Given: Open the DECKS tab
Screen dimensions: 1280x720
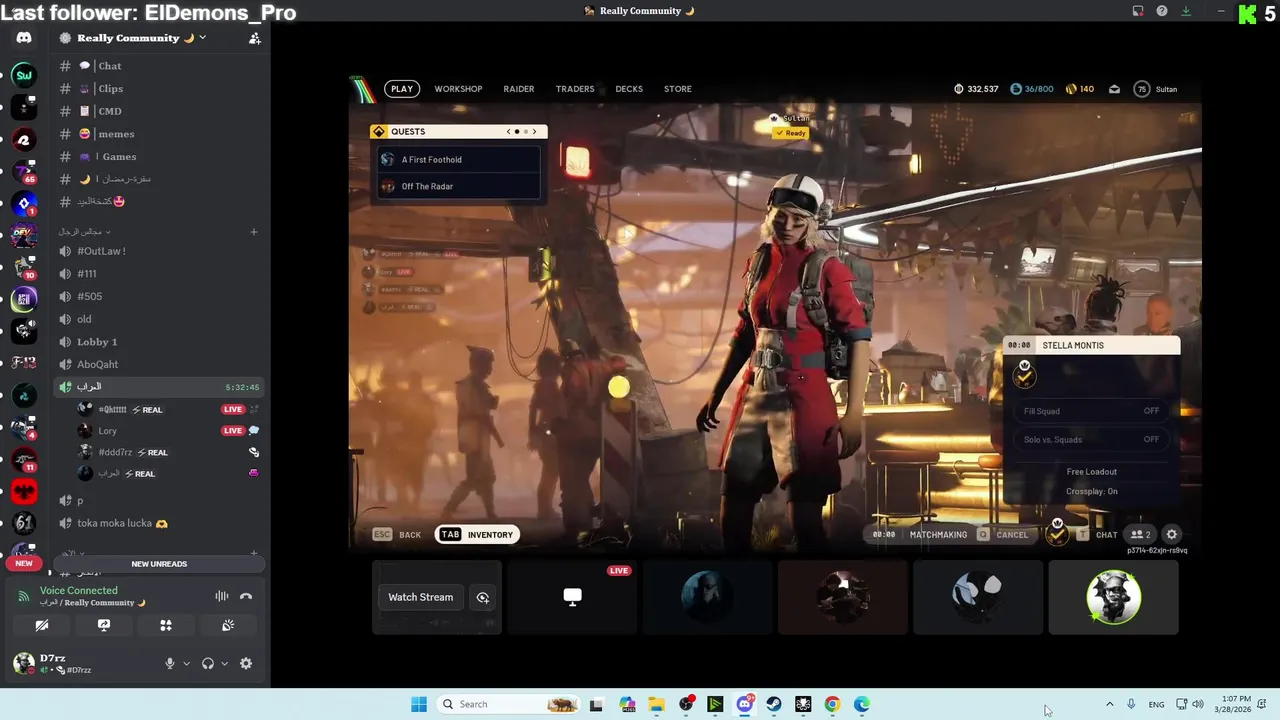Looking at the screenshot, I should pyautogui.click(x=629, y=89).
